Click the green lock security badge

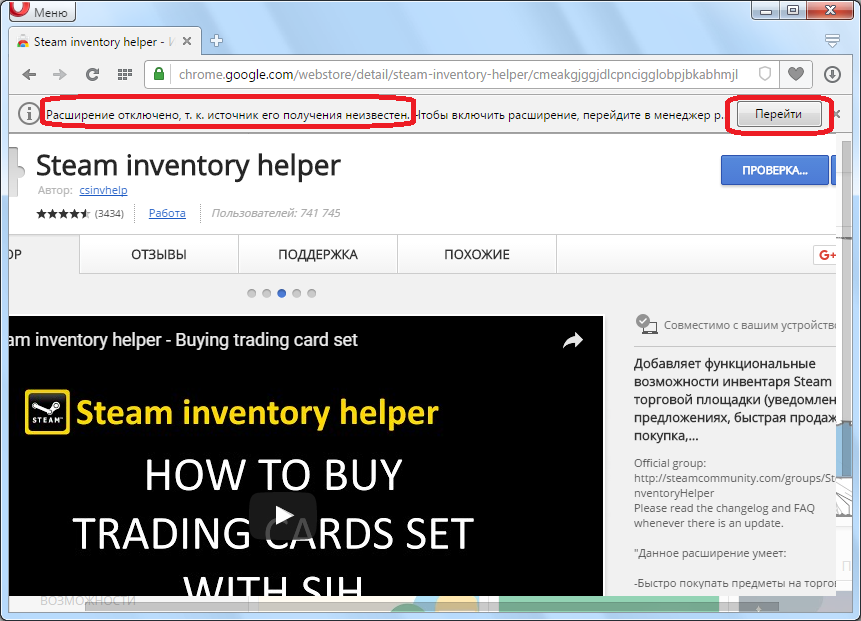tap(158, 74)
